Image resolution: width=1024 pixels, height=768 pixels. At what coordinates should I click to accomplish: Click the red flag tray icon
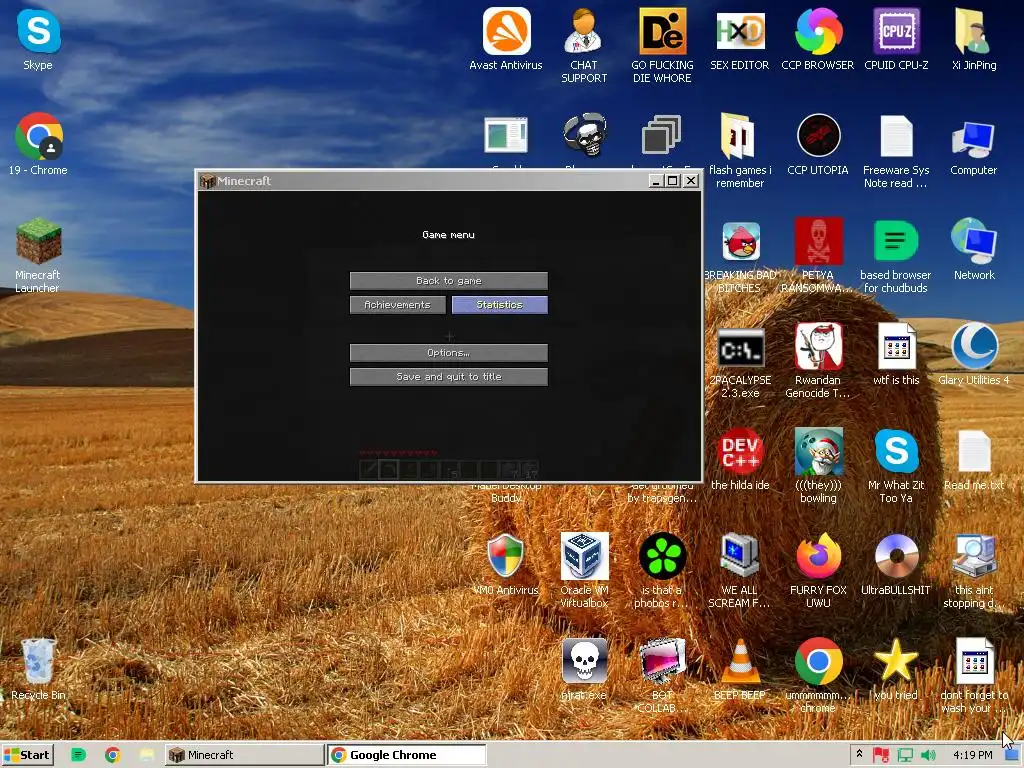880,756
